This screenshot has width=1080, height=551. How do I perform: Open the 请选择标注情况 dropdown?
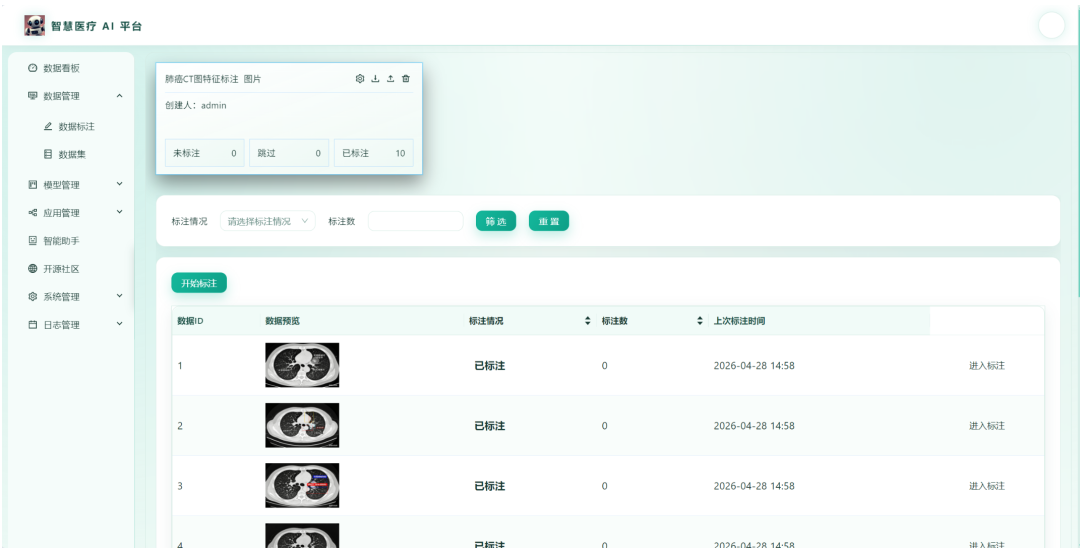click(x=268, y=221)
